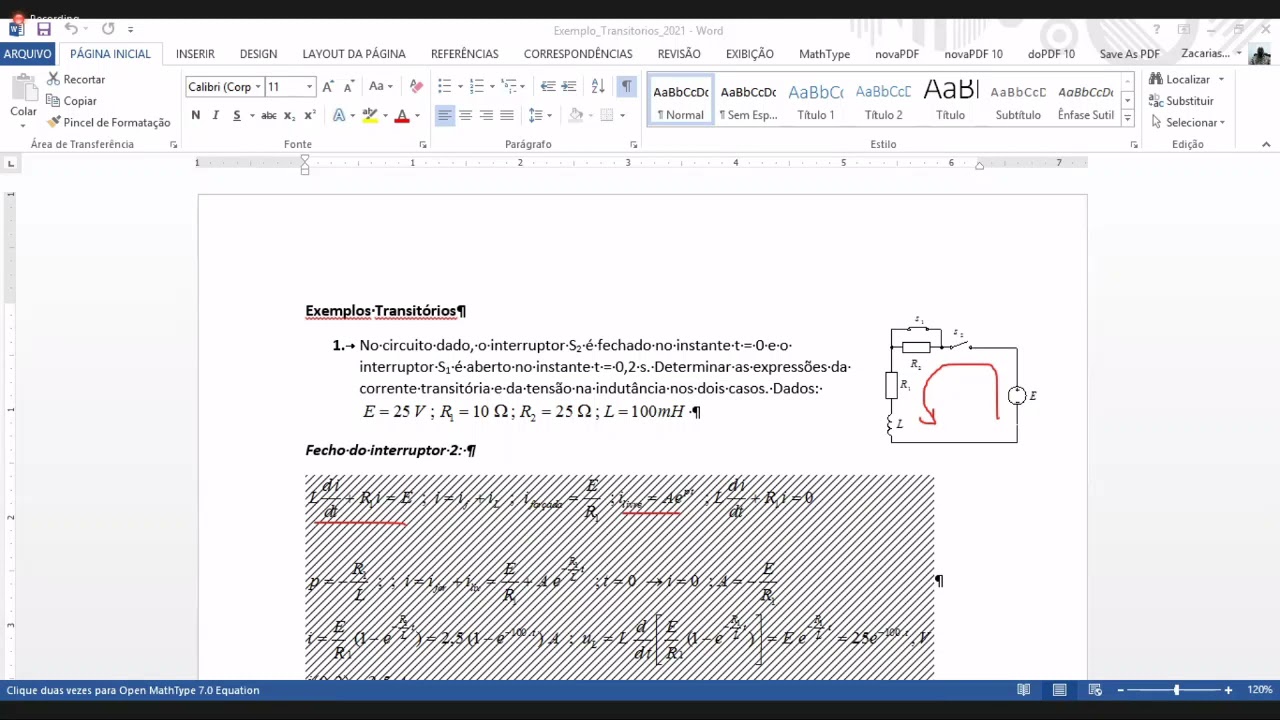Click Localizar find button

pos(1179,79)
